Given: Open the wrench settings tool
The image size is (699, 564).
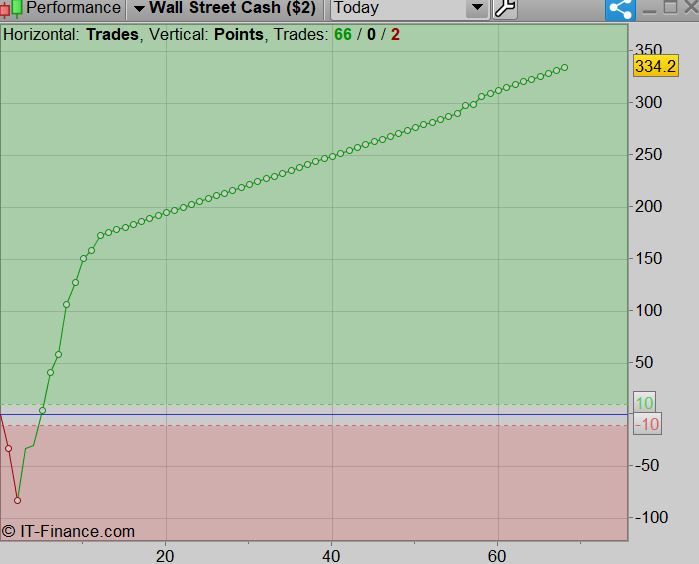Looking at the screenshot, I should coord(505,8).
